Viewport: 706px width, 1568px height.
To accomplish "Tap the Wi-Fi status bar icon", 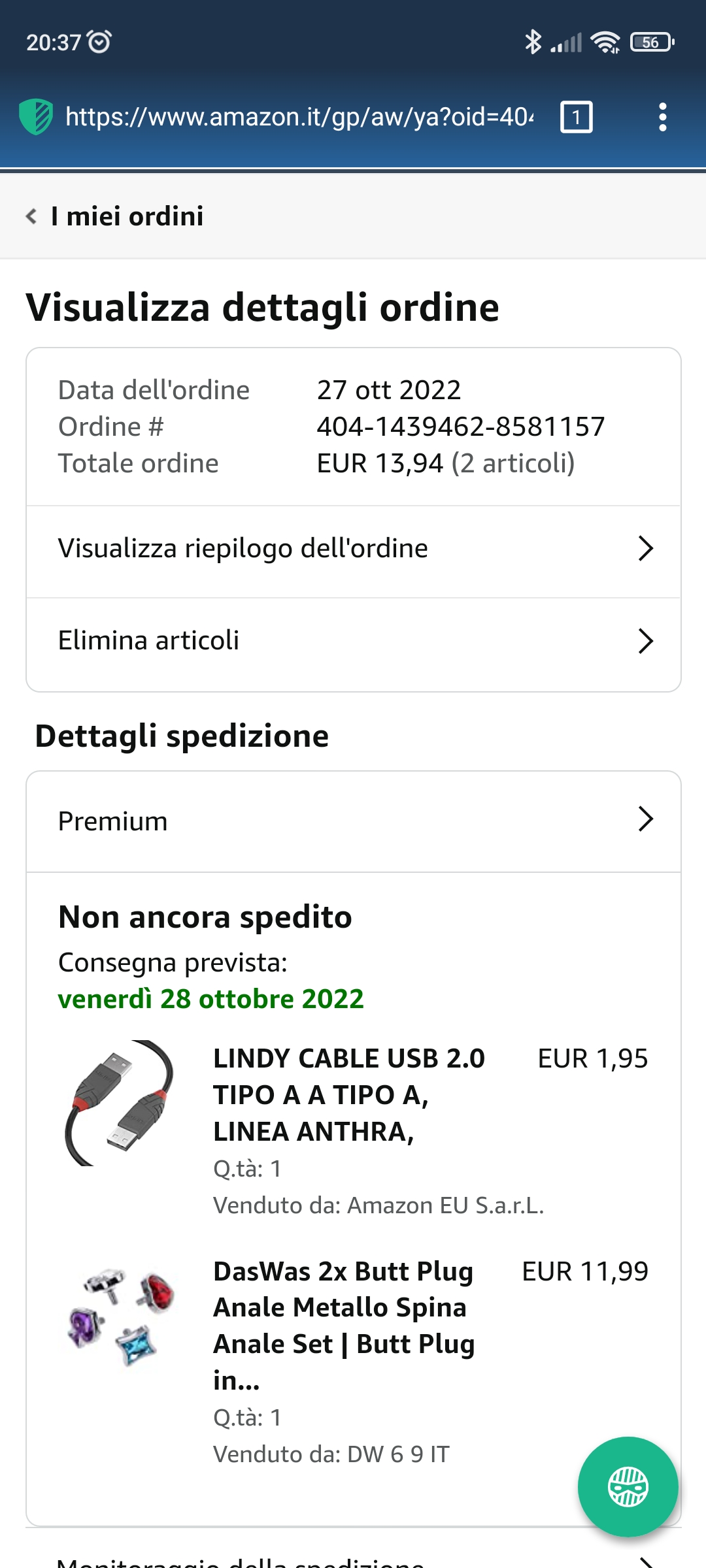I will pos(605,42).
